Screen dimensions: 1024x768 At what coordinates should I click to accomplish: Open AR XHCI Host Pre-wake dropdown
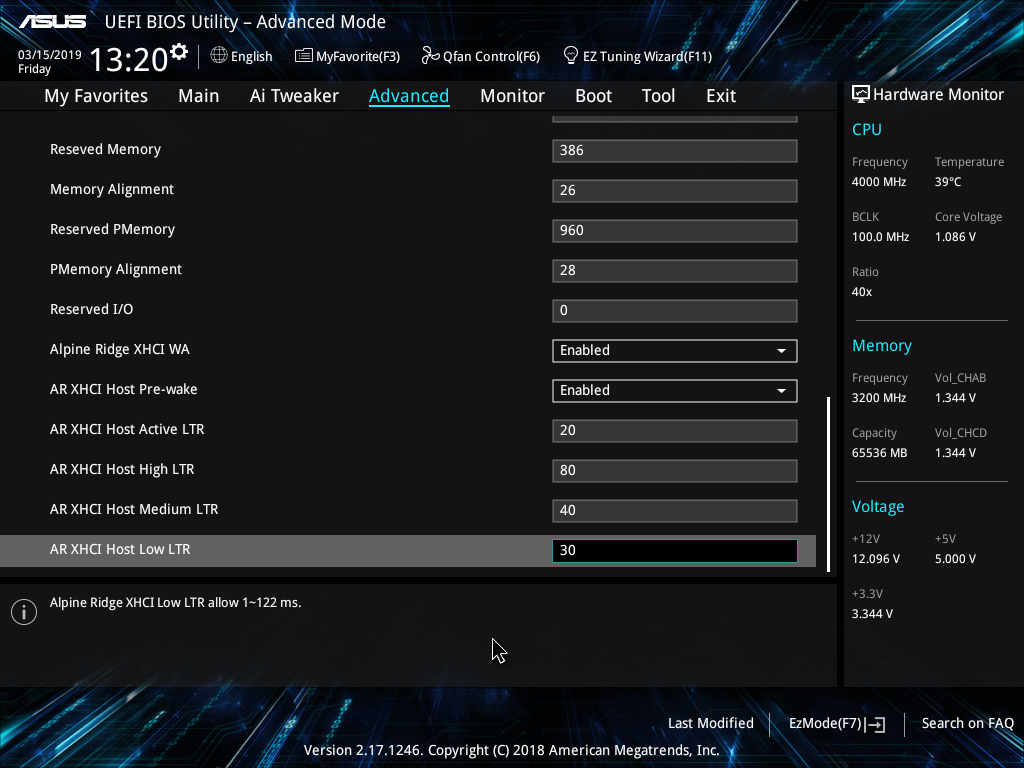pos(675,391)
